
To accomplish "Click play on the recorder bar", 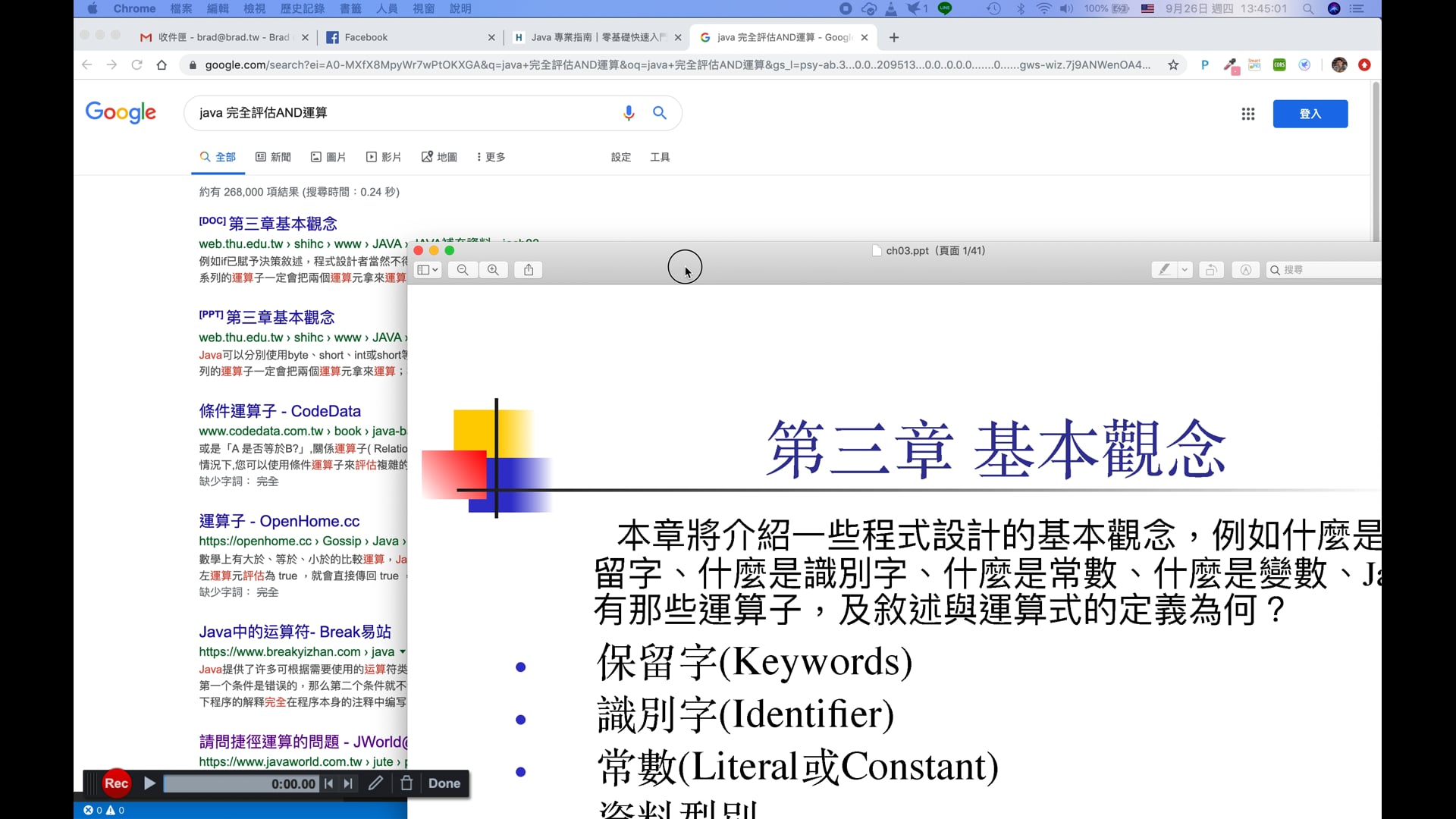I will pos(149,783).
